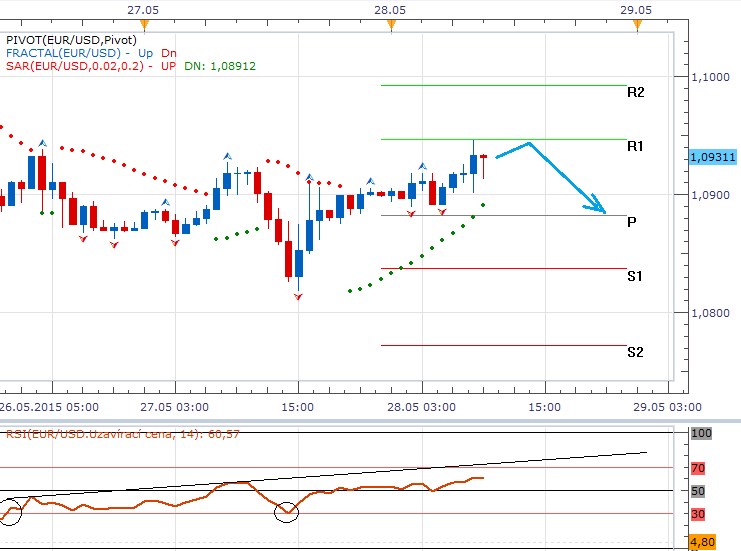The width and height of the screenshot is (741, 551).
Task: Click the 1,0900 price axis label
Action: 710,195
